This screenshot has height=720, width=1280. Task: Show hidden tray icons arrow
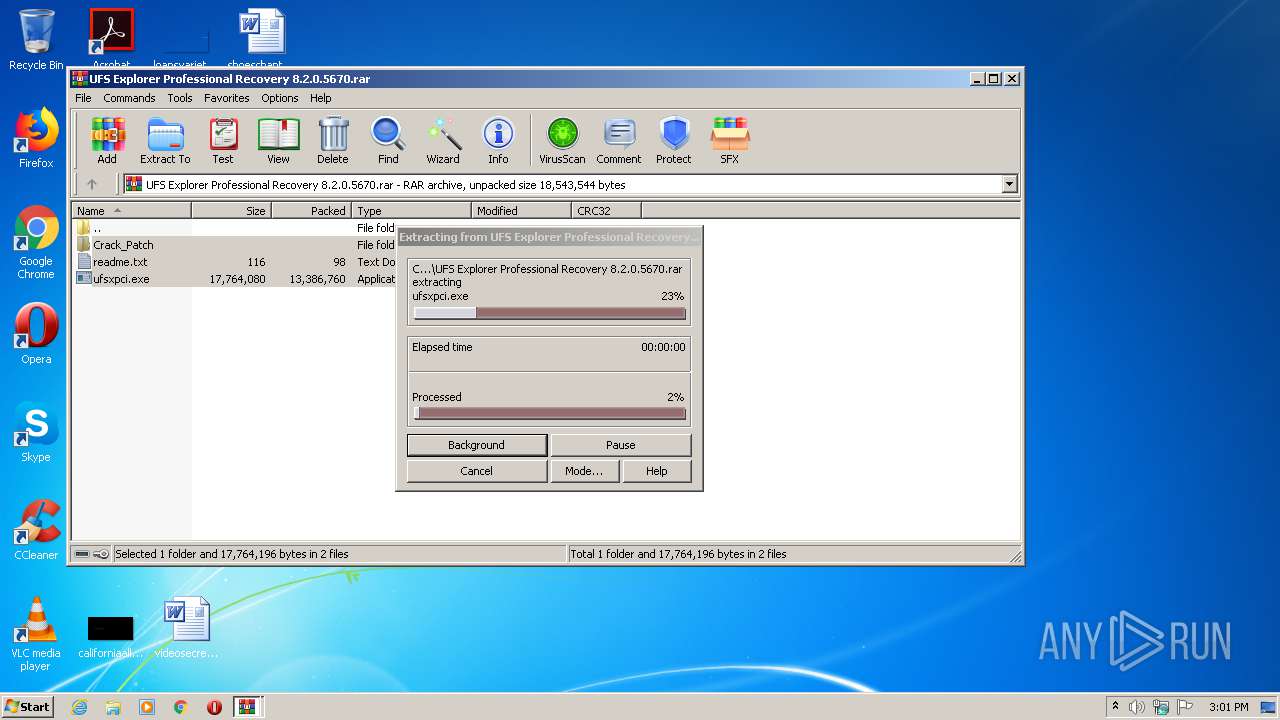pos(1115,707)
